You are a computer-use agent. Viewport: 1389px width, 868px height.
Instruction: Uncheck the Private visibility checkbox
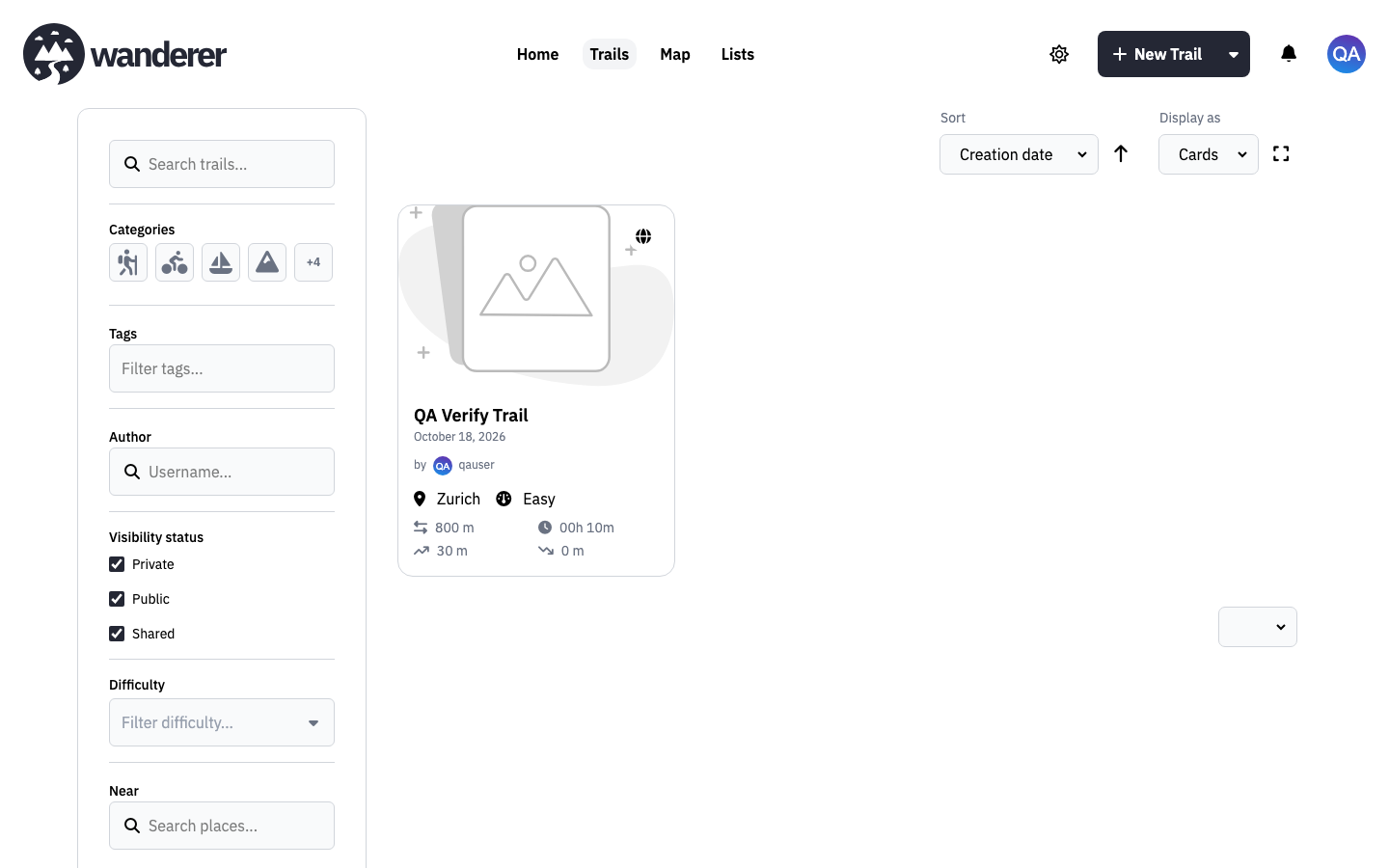[117, 564]
